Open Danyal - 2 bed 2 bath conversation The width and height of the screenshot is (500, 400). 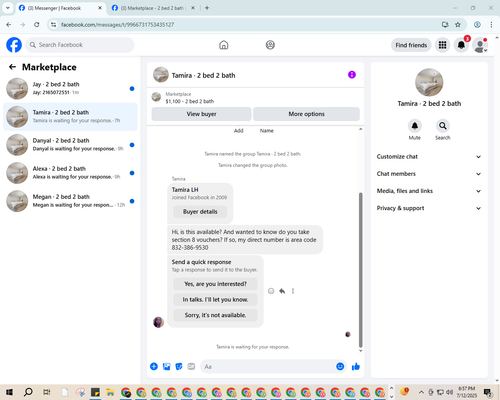coord(70,145)
